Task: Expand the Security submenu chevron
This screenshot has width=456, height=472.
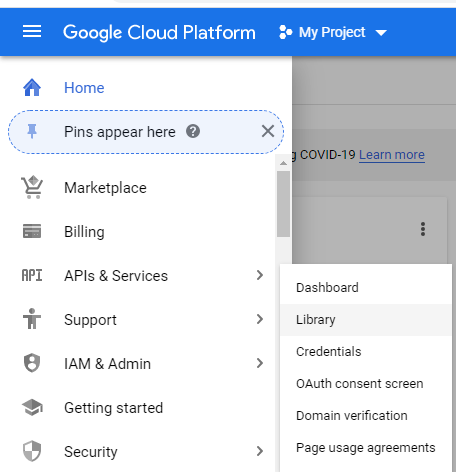Action: [x=260, y=451]
